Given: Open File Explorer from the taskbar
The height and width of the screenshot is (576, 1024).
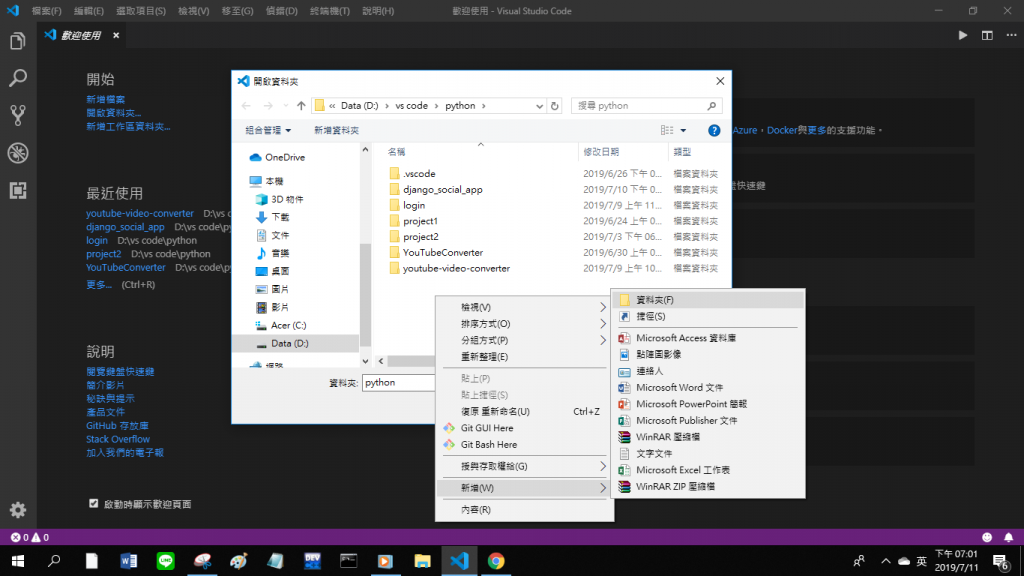Looking at the screenshot, I should [x=423, y=561].
